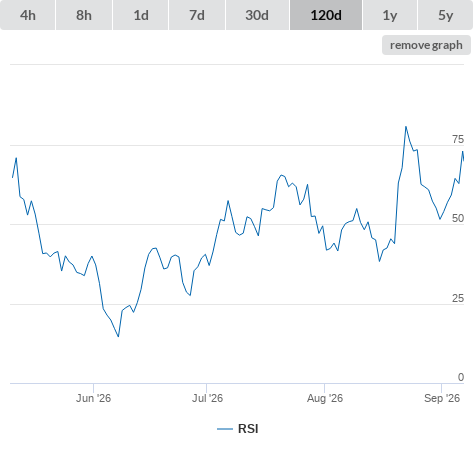Select the 8h time range tab
The width and height of the screenshot is (474, 455).
[x=84, y=15]
